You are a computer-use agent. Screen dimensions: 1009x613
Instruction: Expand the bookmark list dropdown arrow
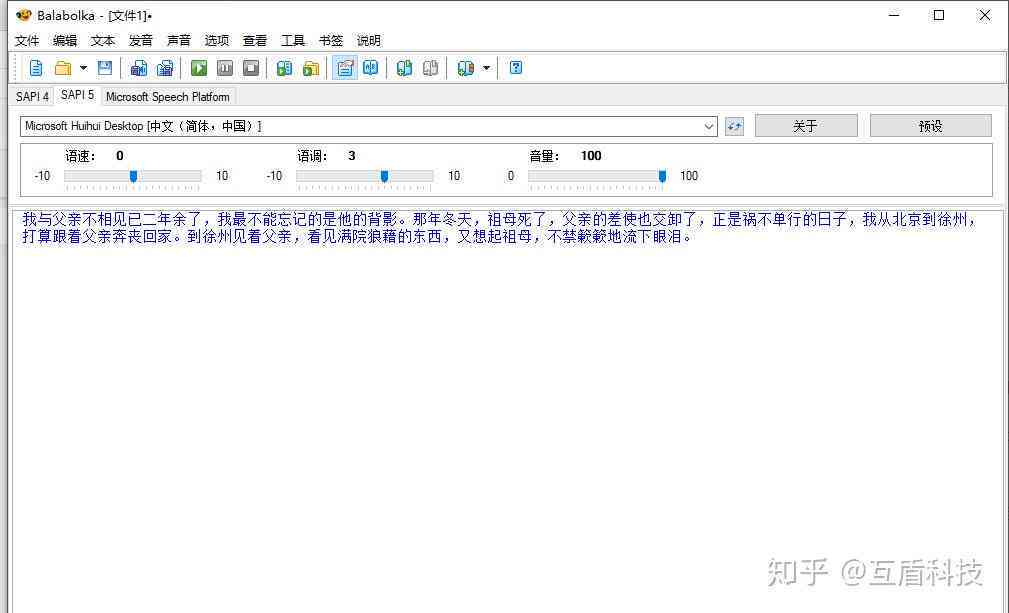[x=486, y=68]
